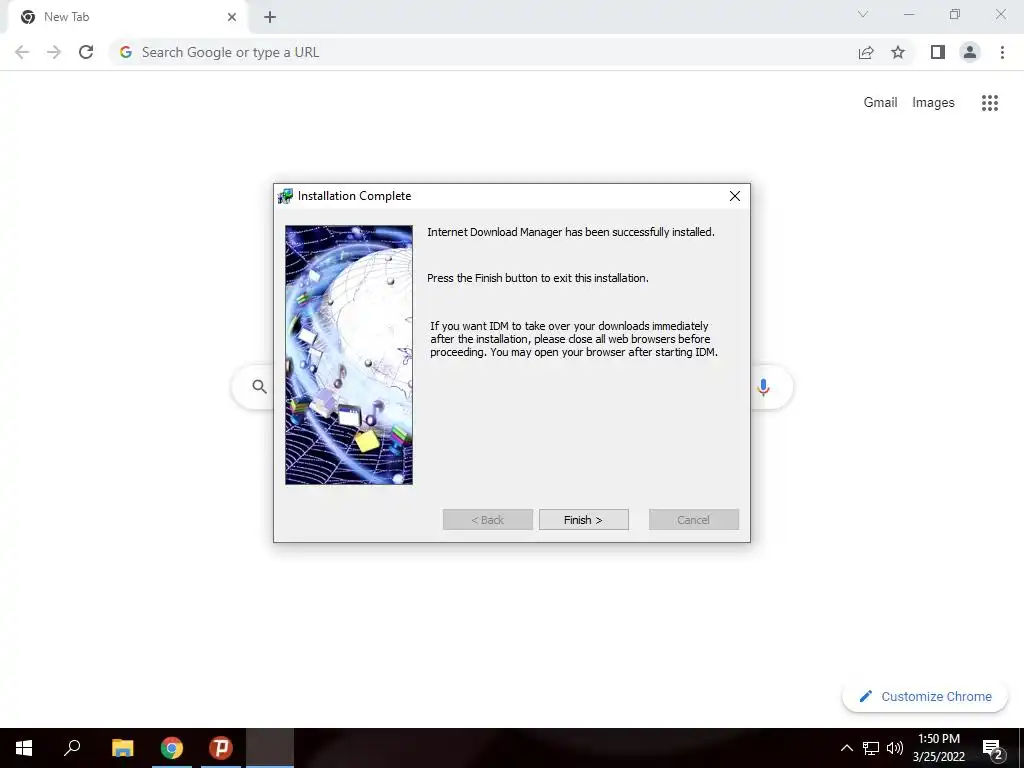Open Gmail link
The width and height of the screenshot is (1024, 768).
point(880,103)
